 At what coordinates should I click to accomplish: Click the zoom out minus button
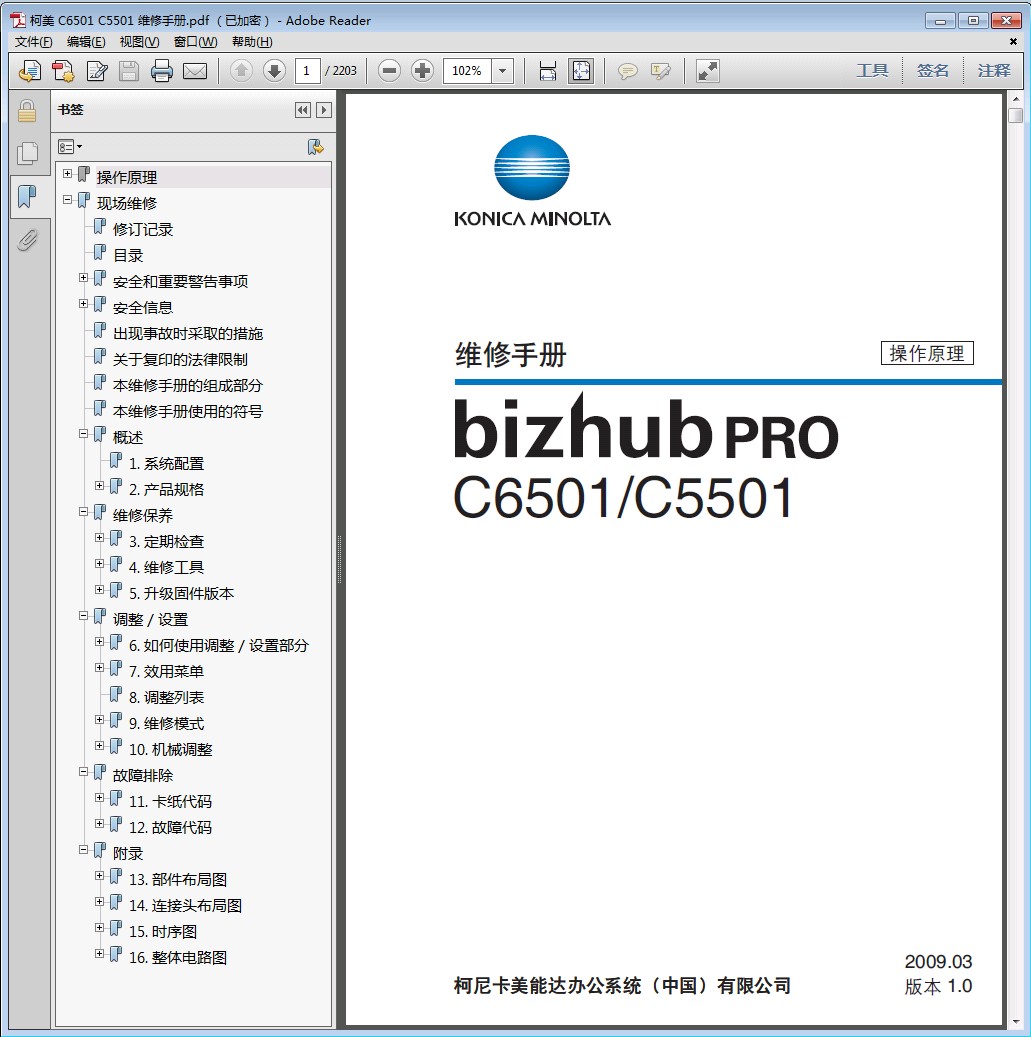click(390, 71)
